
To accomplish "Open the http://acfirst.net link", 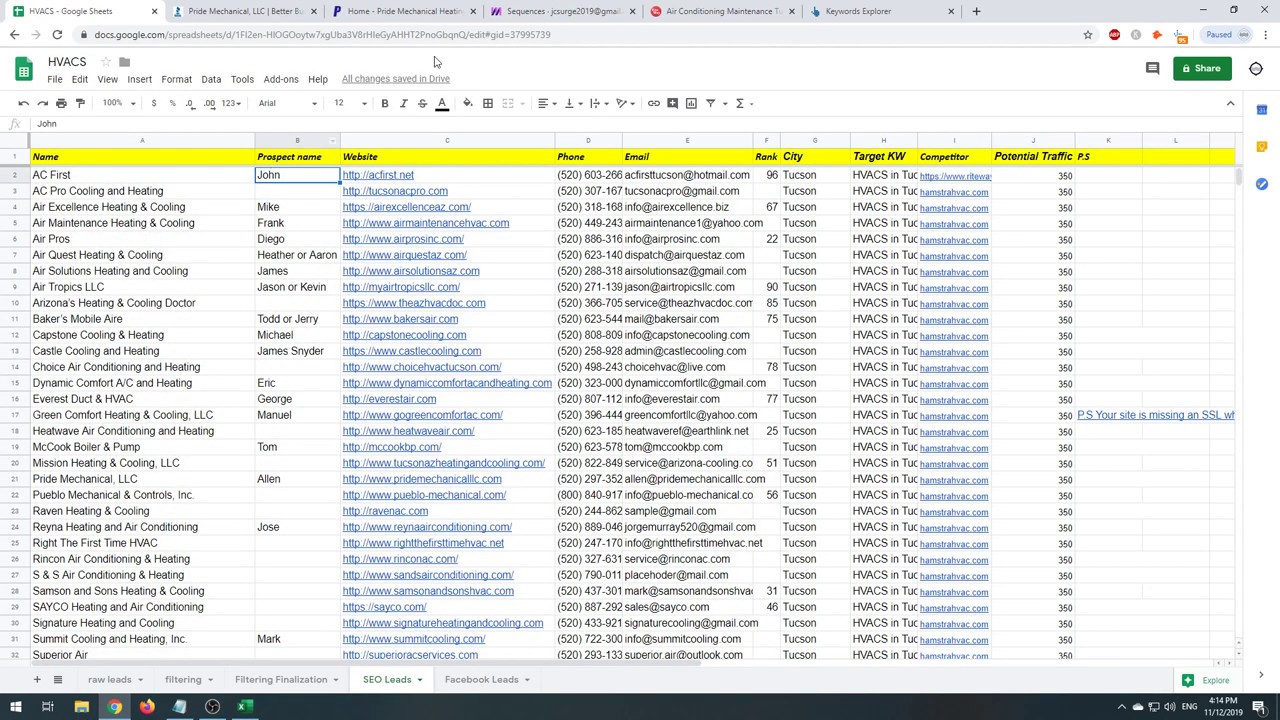I will point(378,175).
